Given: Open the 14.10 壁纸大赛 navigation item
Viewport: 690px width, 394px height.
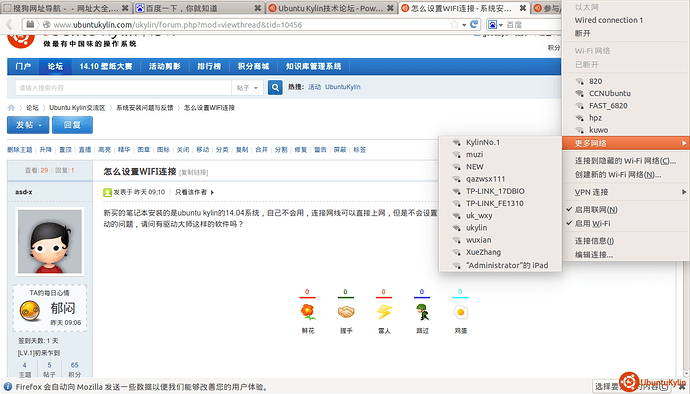Looking at the screenshot, I should point(106,66).
